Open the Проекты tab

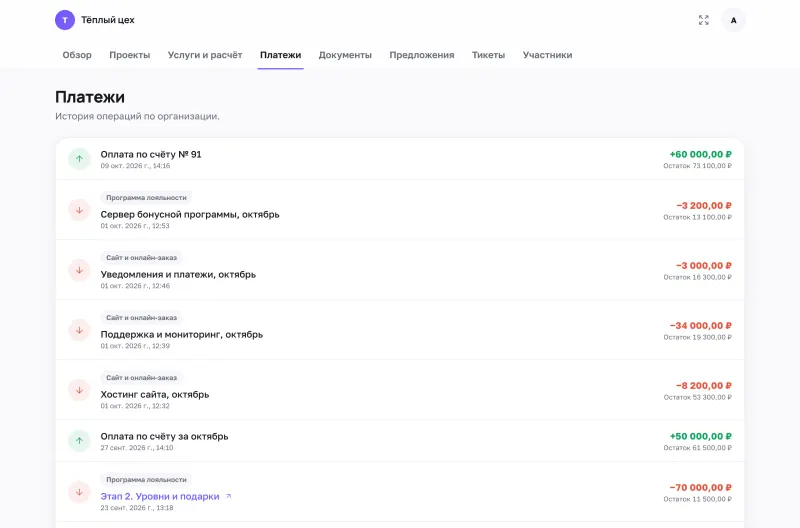click(x=130, y=55)
